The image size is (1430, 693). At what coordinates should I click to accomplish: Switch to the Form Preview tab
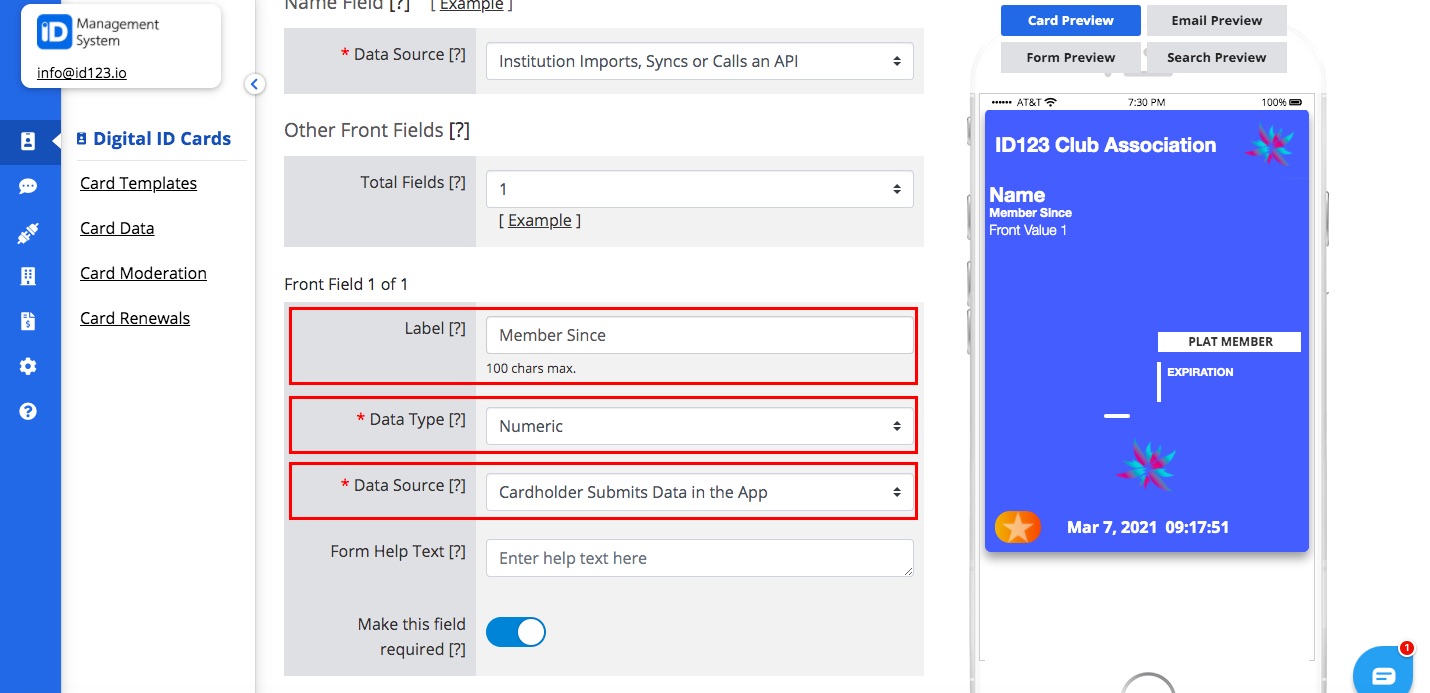(1070, 57)
